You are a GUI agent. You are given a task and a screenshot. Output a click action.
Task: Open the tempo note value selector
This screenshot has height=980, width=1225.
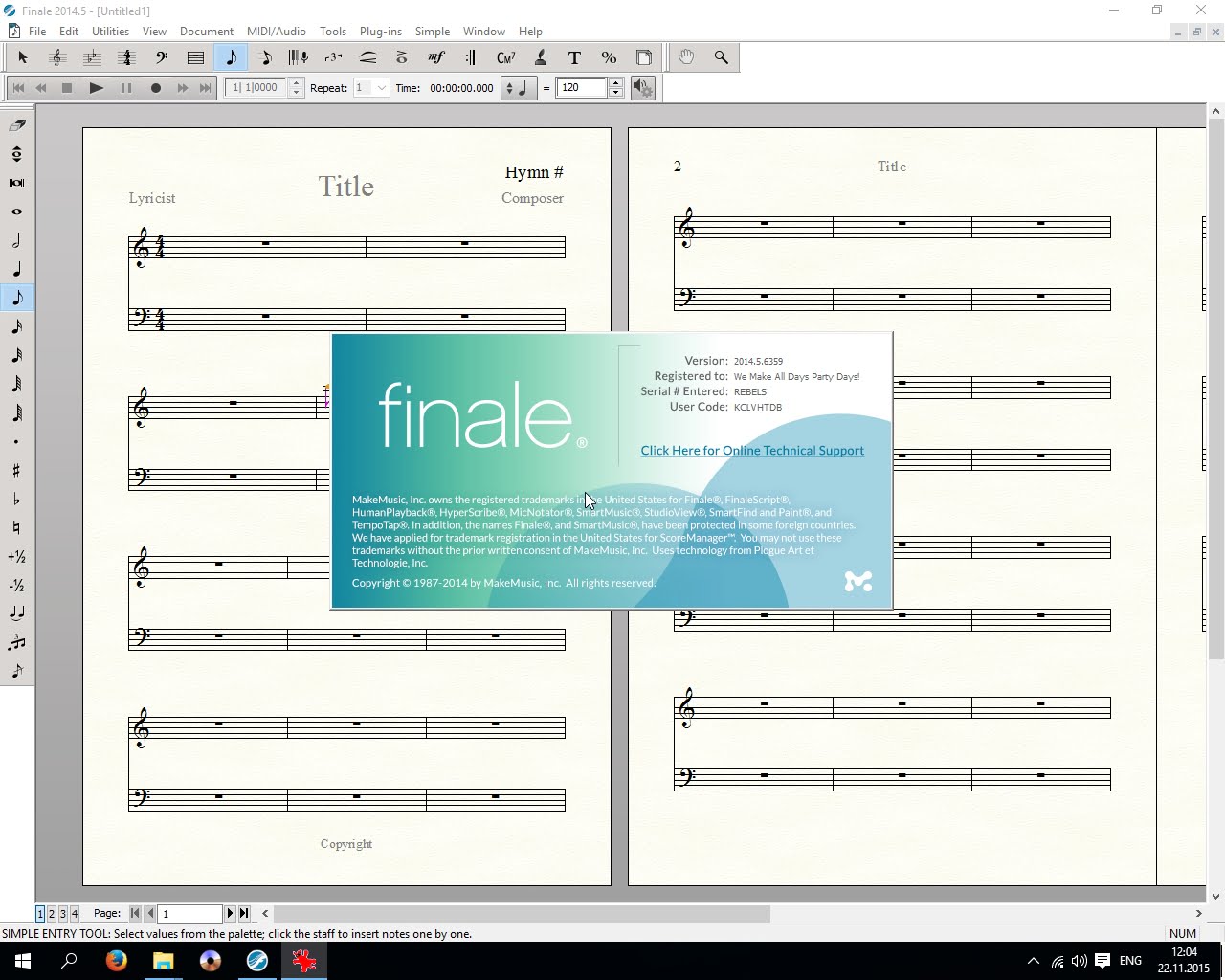(x=518, y=88)
